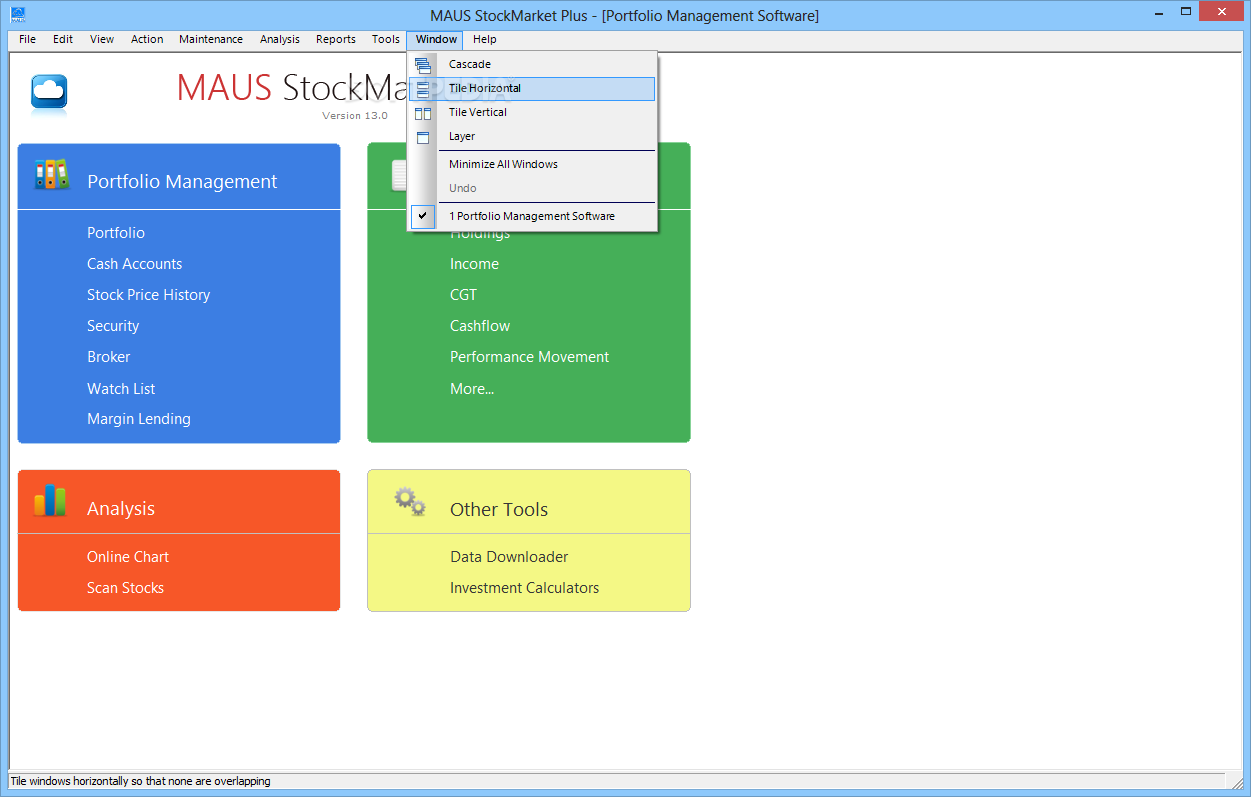Open the Tools menu
The width and height of the screenshot is (1251, 797).
pyautogui.click(x=386, y=39)
